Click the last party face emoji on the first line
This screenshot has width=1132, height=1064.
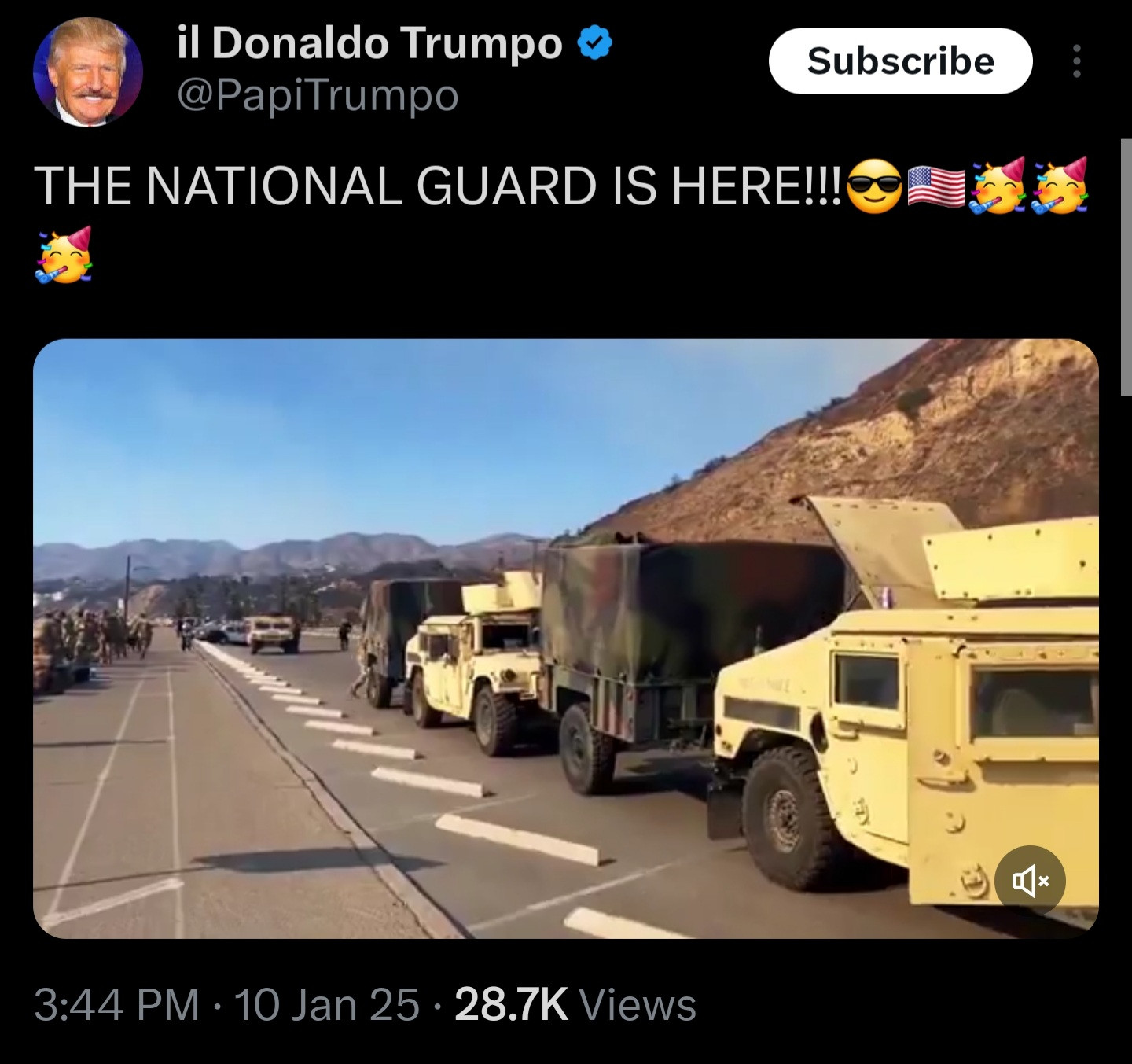(x=1060, y=186)
